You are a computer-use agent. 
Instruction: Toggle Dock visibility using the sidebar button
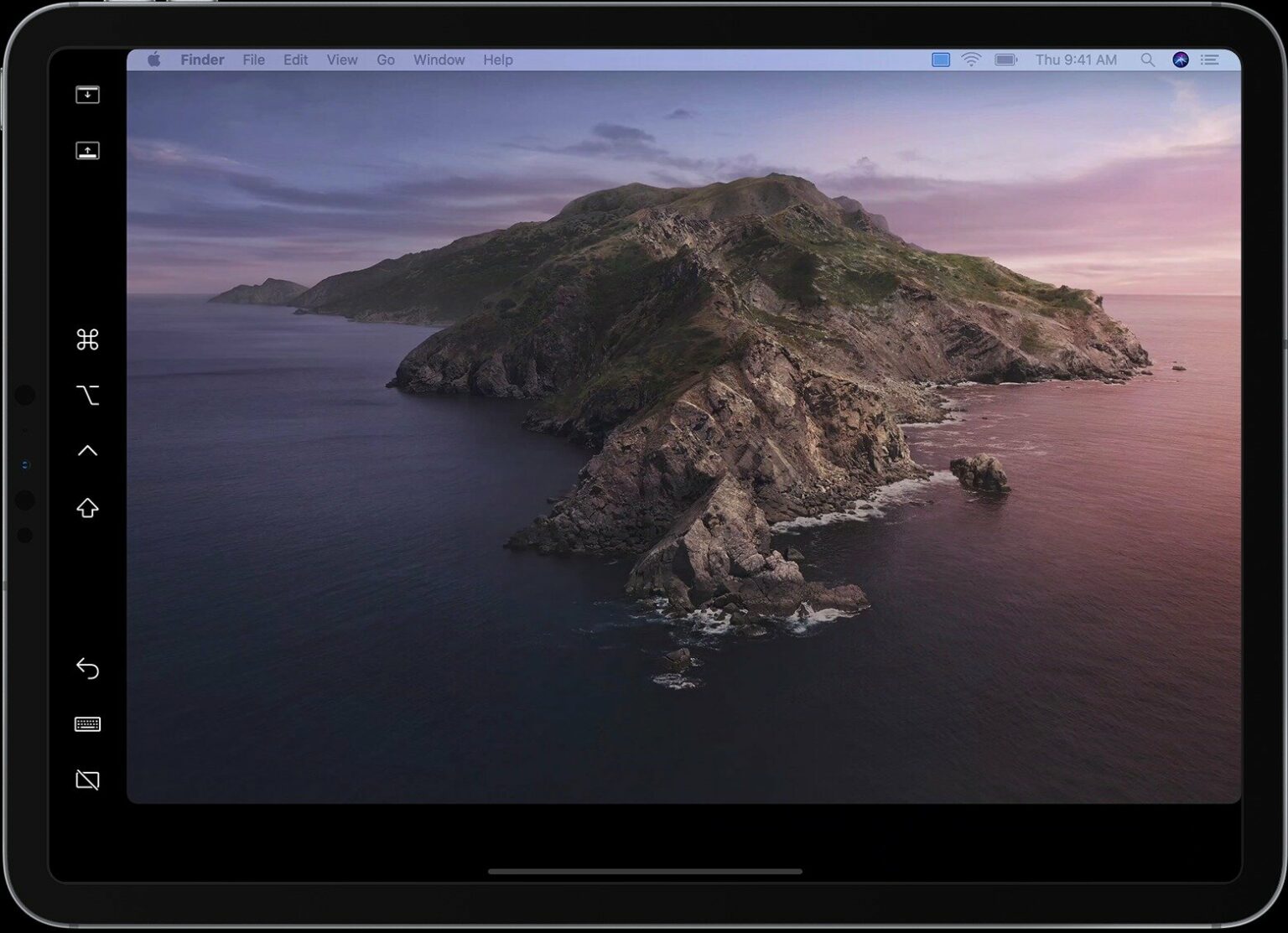tap(86, 151)
